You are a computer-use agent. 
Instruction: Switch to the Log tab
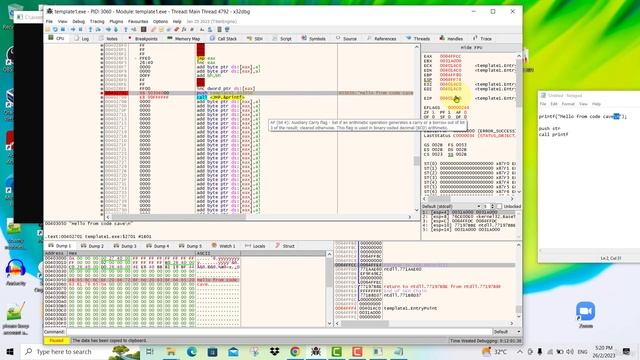[x=82, y=38]
